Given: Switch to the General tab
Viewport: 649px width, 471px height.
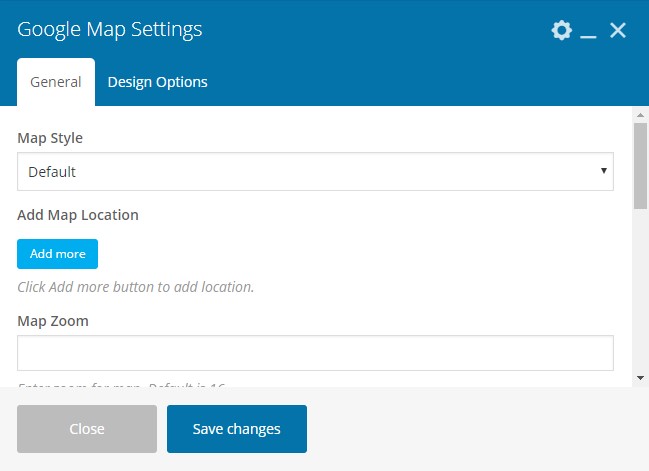Looking at the screenshot, I should pyautogui.click(x=56, y=82).
